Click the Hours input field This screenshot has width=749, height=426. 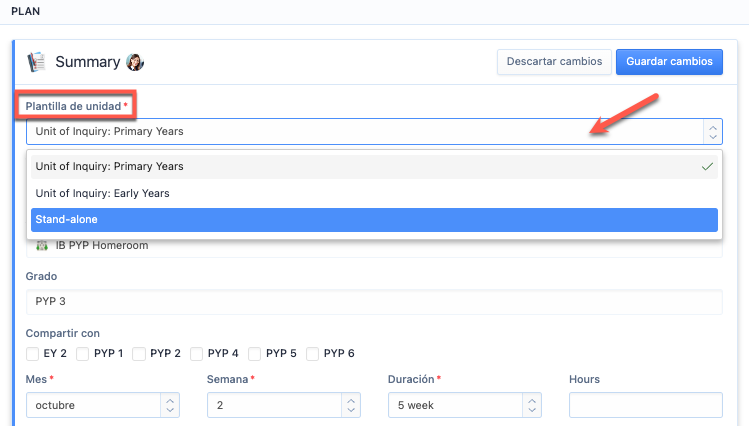[x=645, y=405]
